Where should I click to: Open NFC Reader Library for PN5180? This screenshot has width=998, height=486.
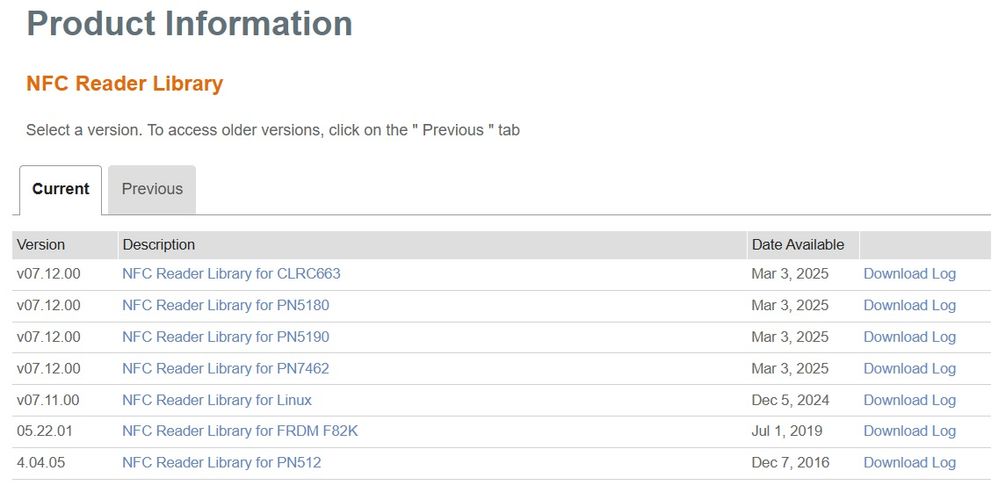pyautogui.click(x=225, y=305)
